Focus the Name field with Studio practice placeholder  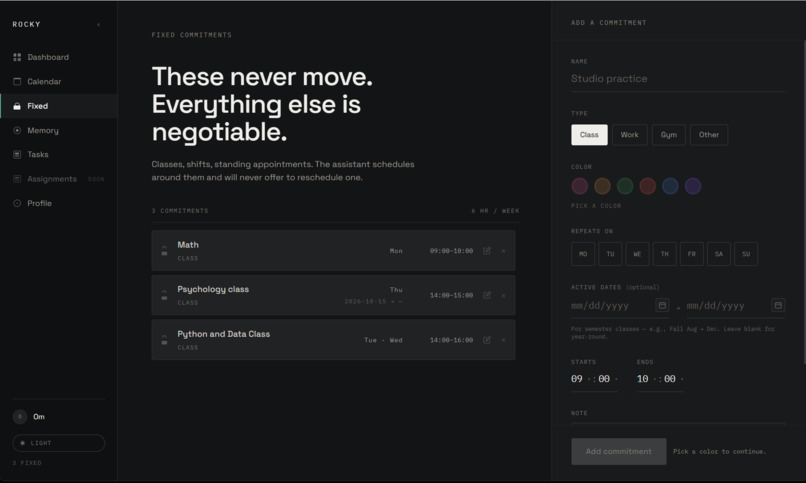point(677,79)
